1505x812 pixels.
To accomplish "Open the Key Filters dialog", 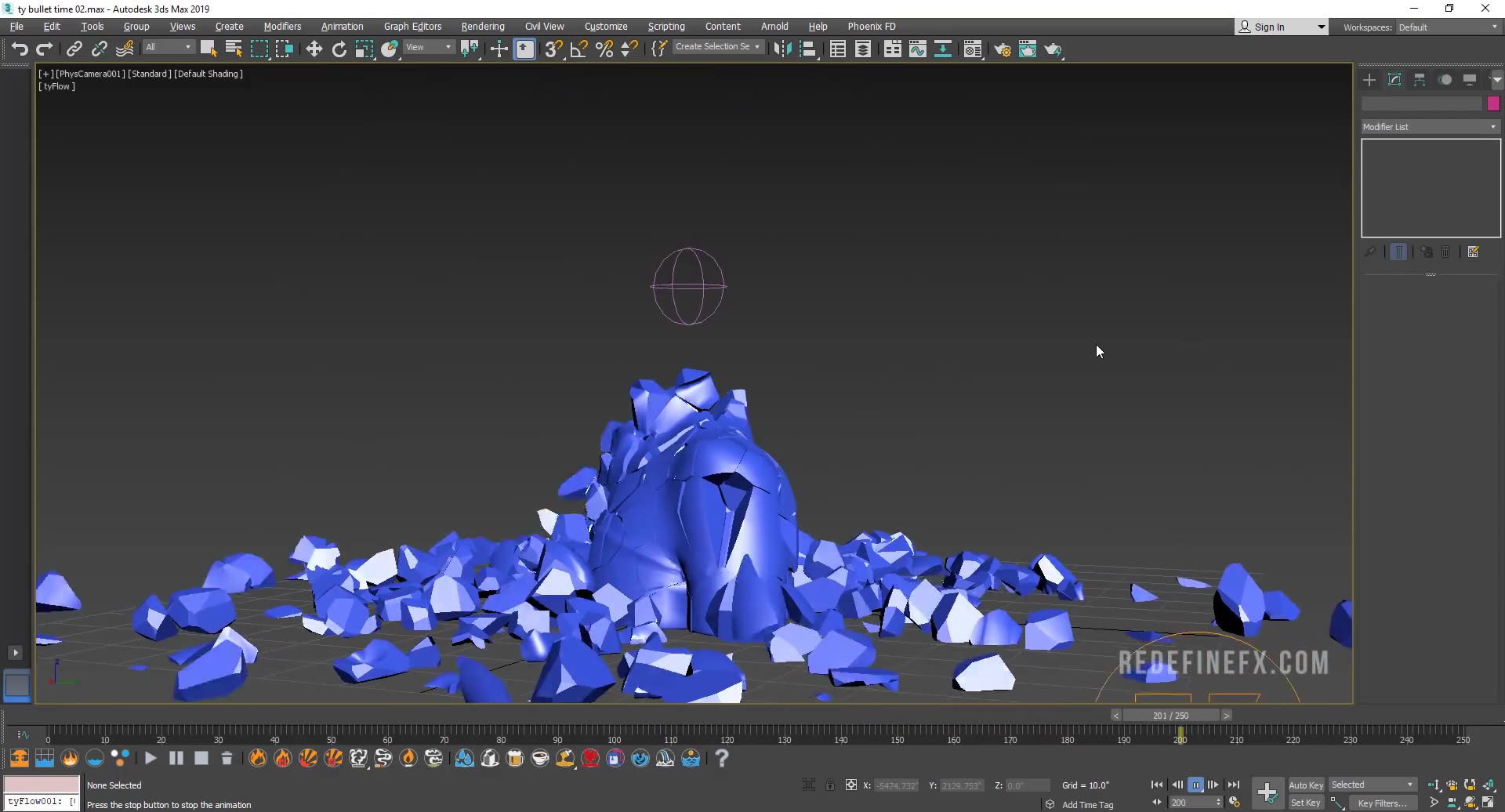I will (x=1384, y=803).
